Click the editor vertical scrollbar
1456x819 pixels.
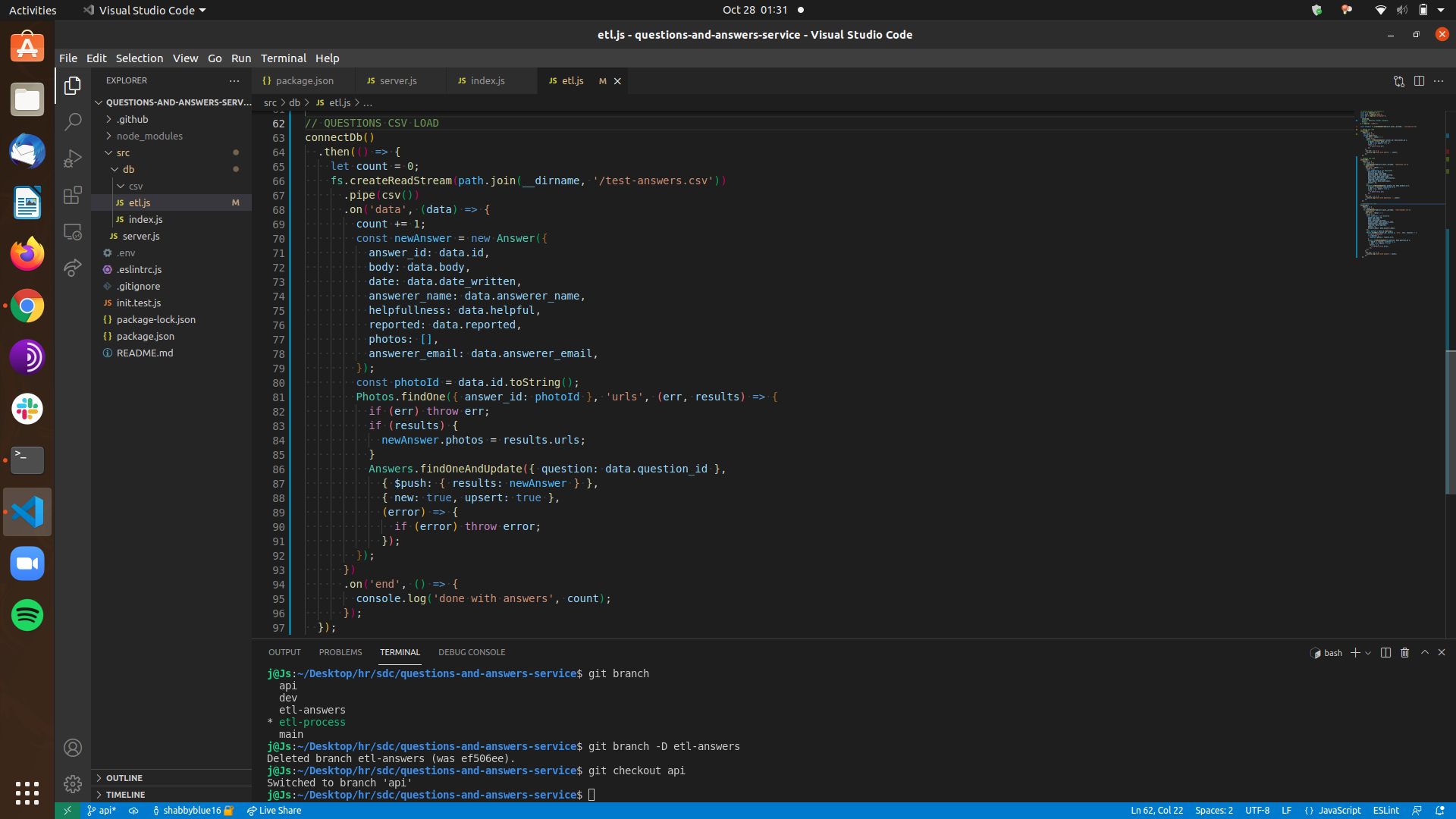[1450, 421]
